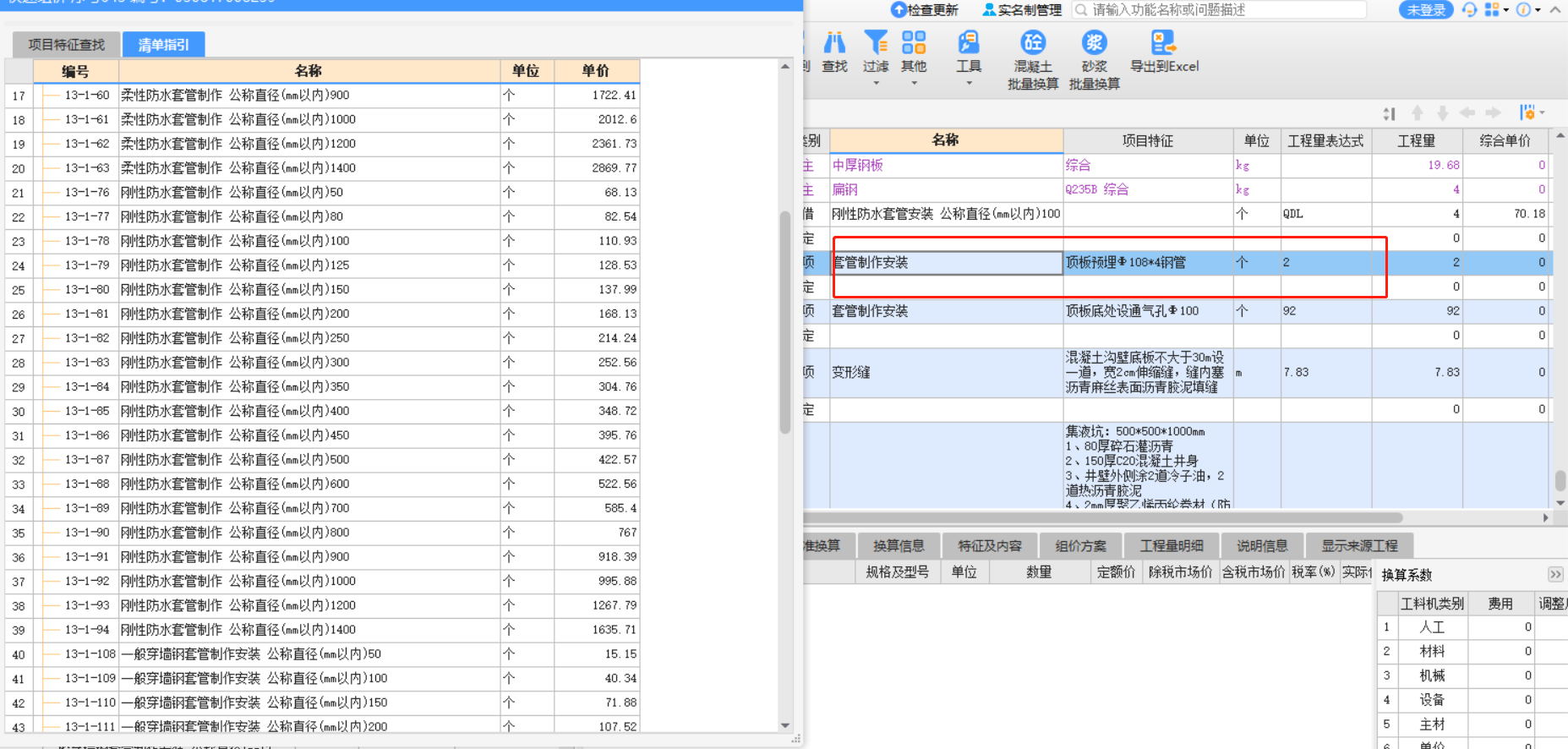Select the 变形缝 row

(1177, 373)
